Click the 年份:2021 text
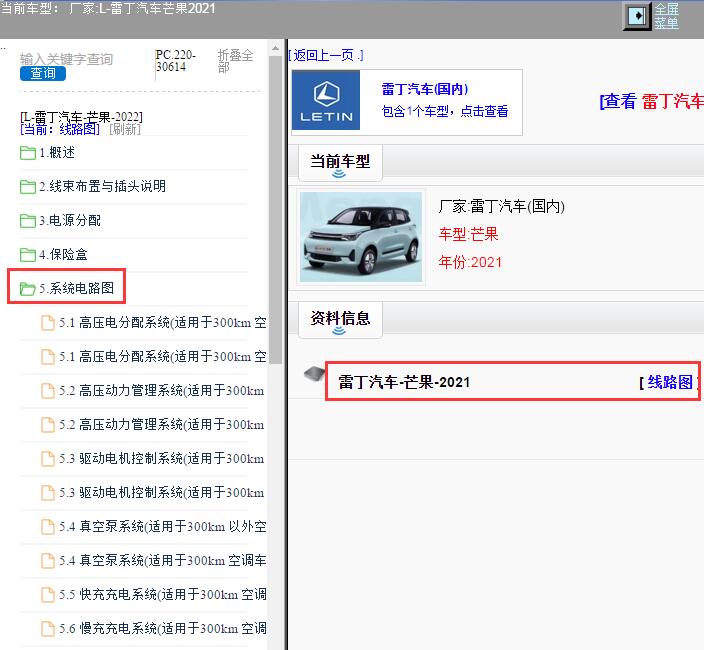The width and height of the screenshot is (704, 650). [x=470, y=262]
